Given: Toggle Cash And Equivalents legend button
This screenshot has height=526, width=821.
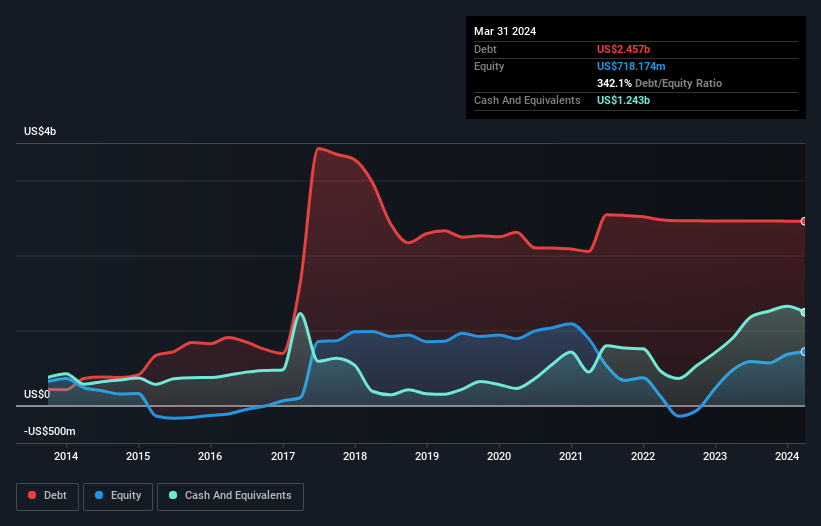Looking at the screenshot, I should (230, 496).
